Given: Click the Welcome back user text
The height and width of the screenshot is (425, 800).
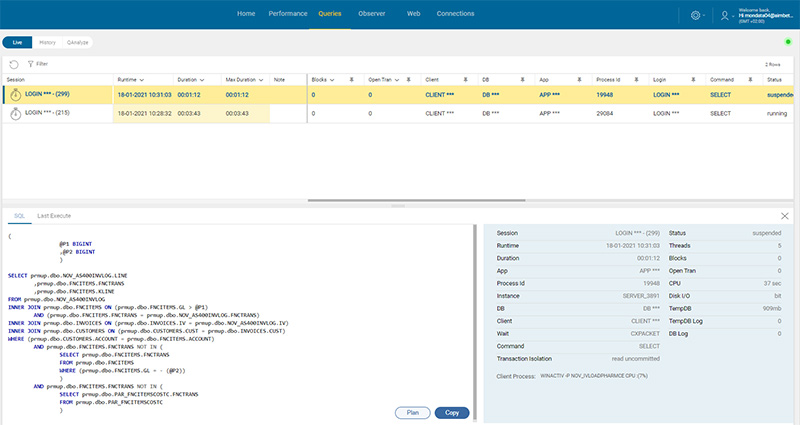Looking at the screenshot, I should [x=765, y=16].
